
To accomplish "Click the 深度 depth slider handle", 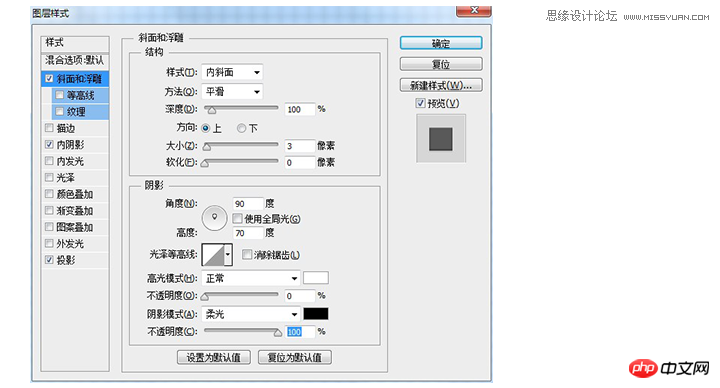I will click(x=211, y=110).
